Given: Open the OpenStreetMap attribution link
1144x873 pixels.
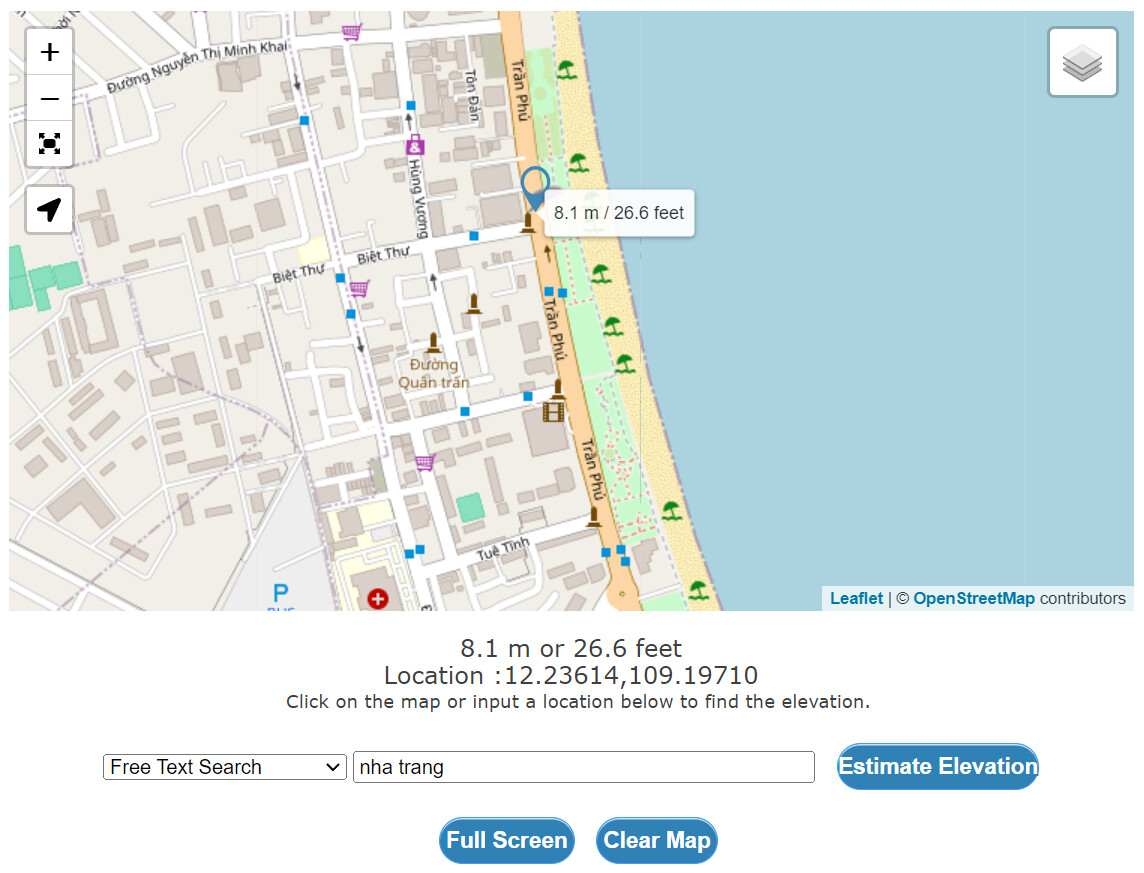Looking at the screenshot, I should pos(973,598).
